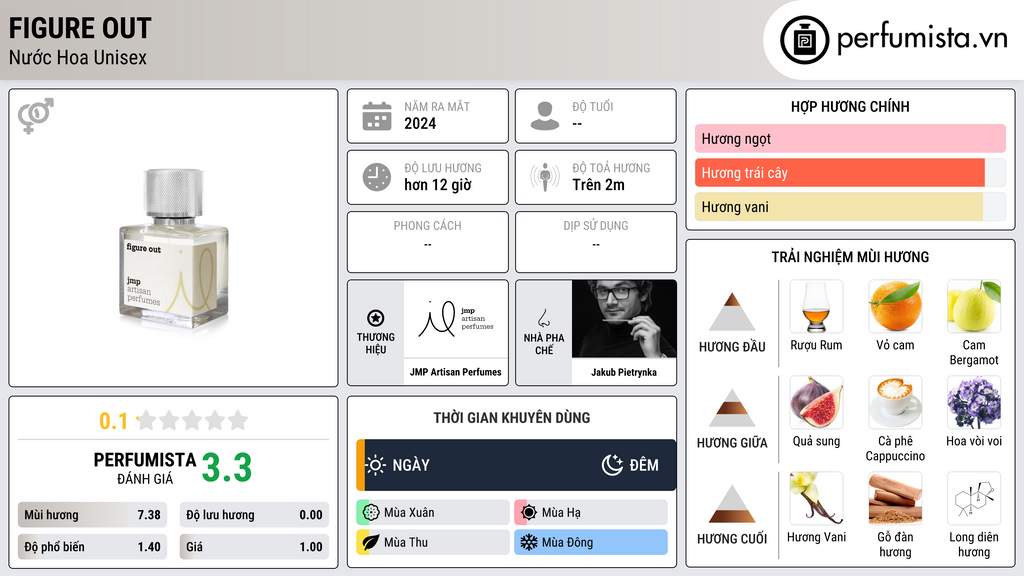The image size is (1024, 576).
Task: Click the Độ phổ biến 1.40 score bar
Action: pyautogui.click(x=92, y=547)
